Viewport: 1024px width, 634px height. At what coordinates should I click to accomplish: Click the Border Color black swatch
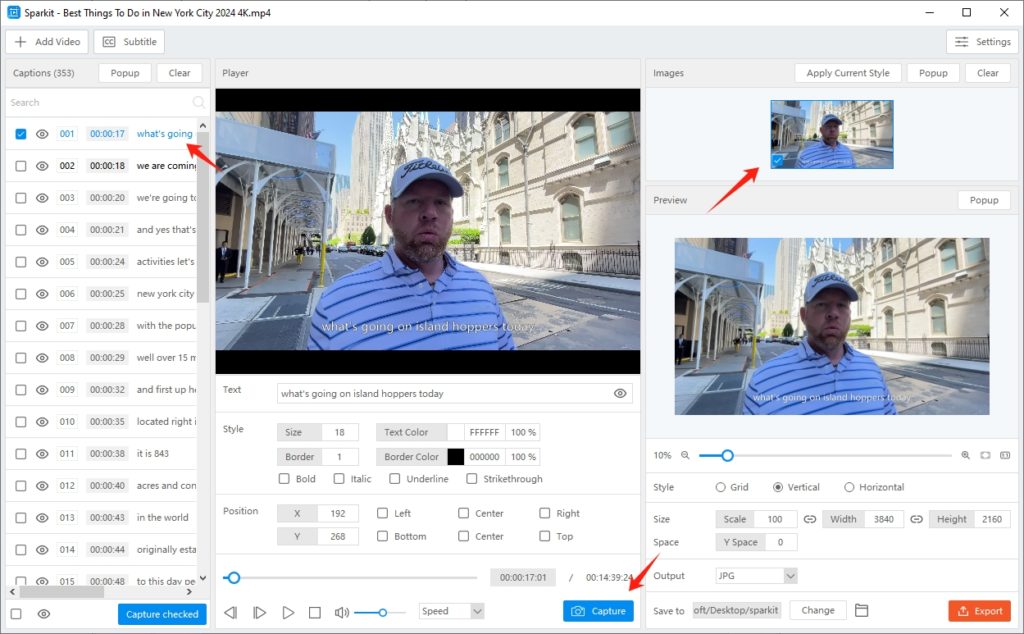click(x=455, y=457)
